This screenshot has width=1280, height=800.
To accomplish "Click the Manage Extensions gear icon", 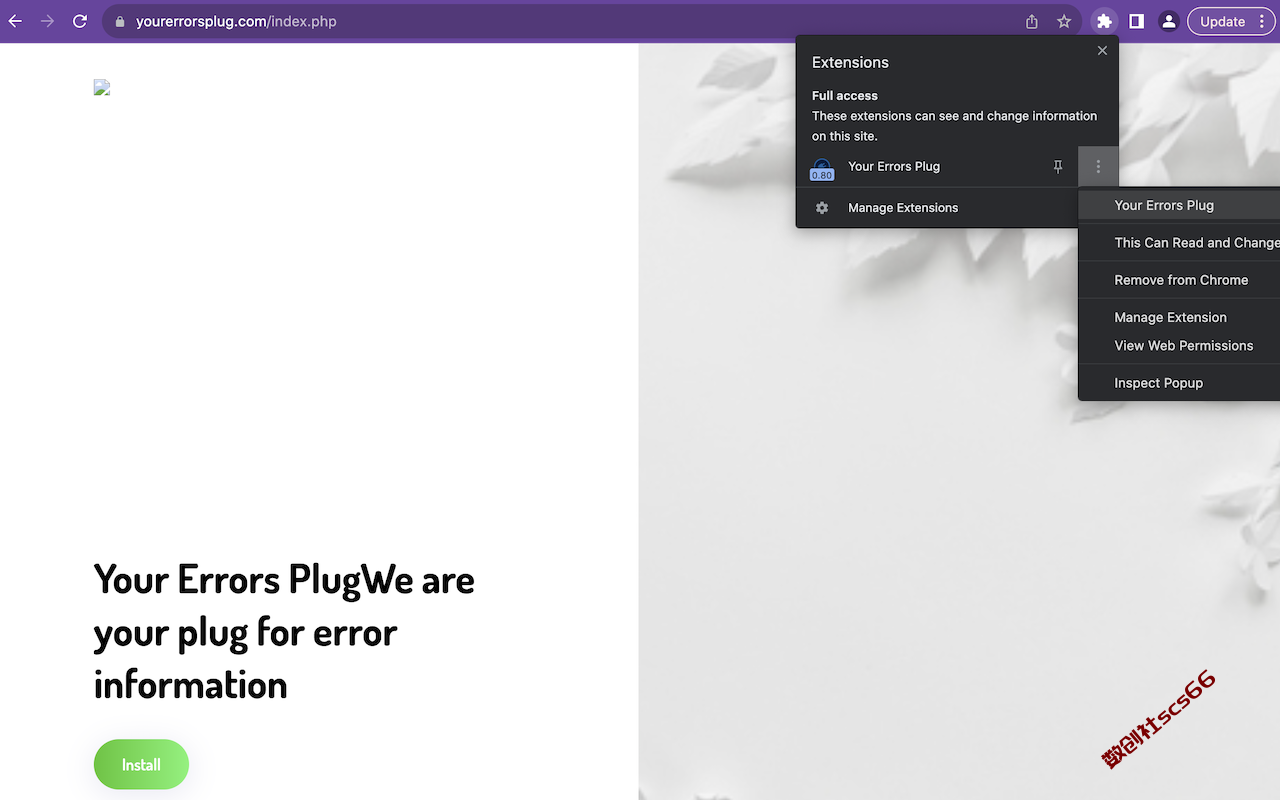I will pyautogui.click(x=822, y=208).
